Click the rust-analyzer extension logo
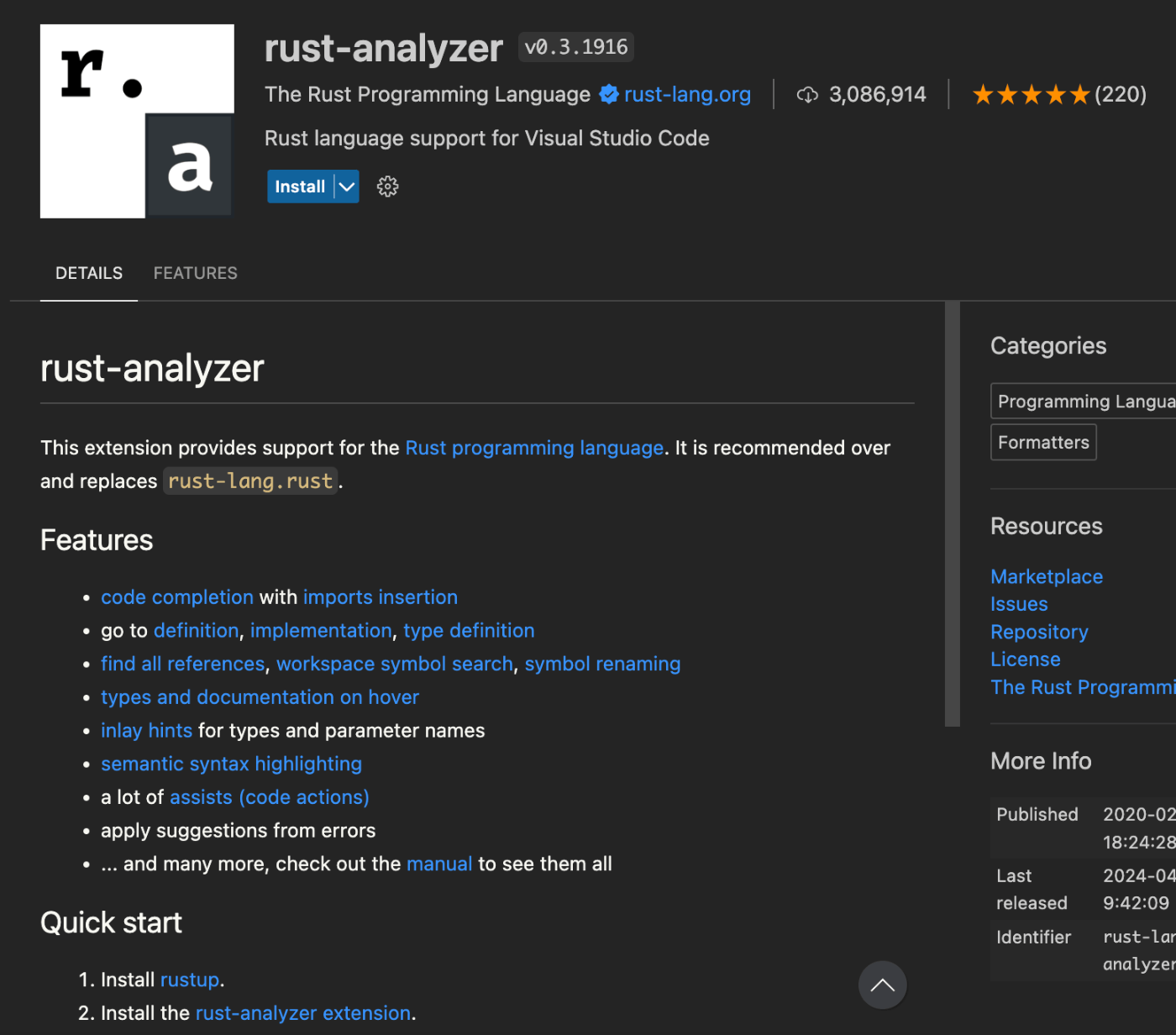 137,121
